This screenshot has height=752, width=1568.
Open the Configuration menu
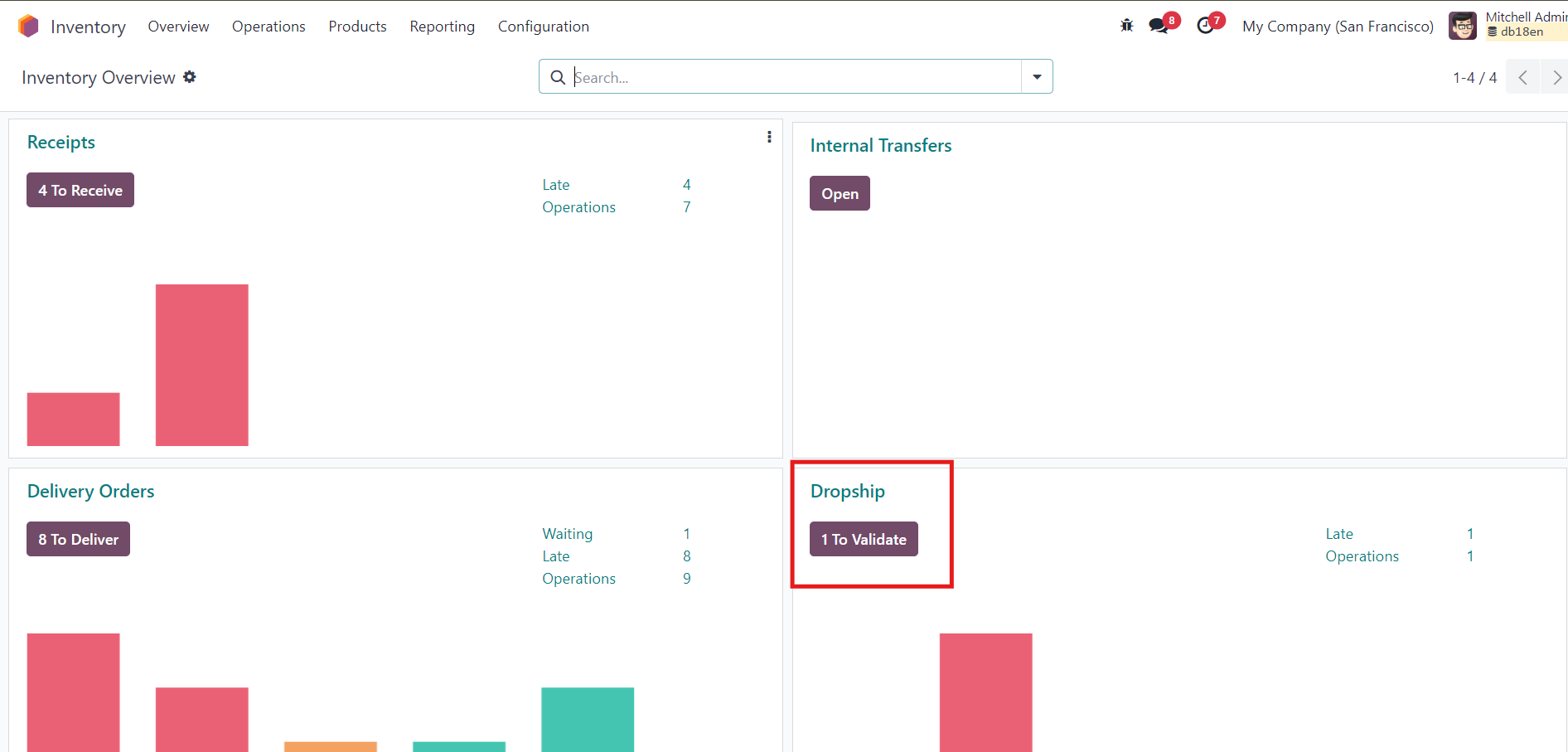[543, 27]
